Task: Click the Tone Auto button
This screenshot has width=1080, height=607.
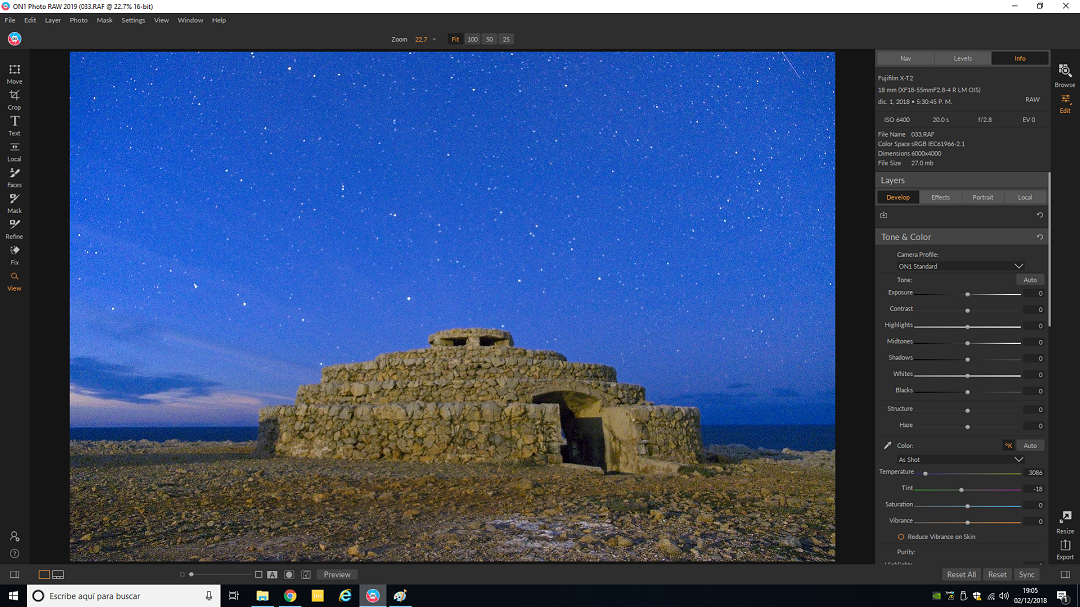Action: coord(1030,280)
